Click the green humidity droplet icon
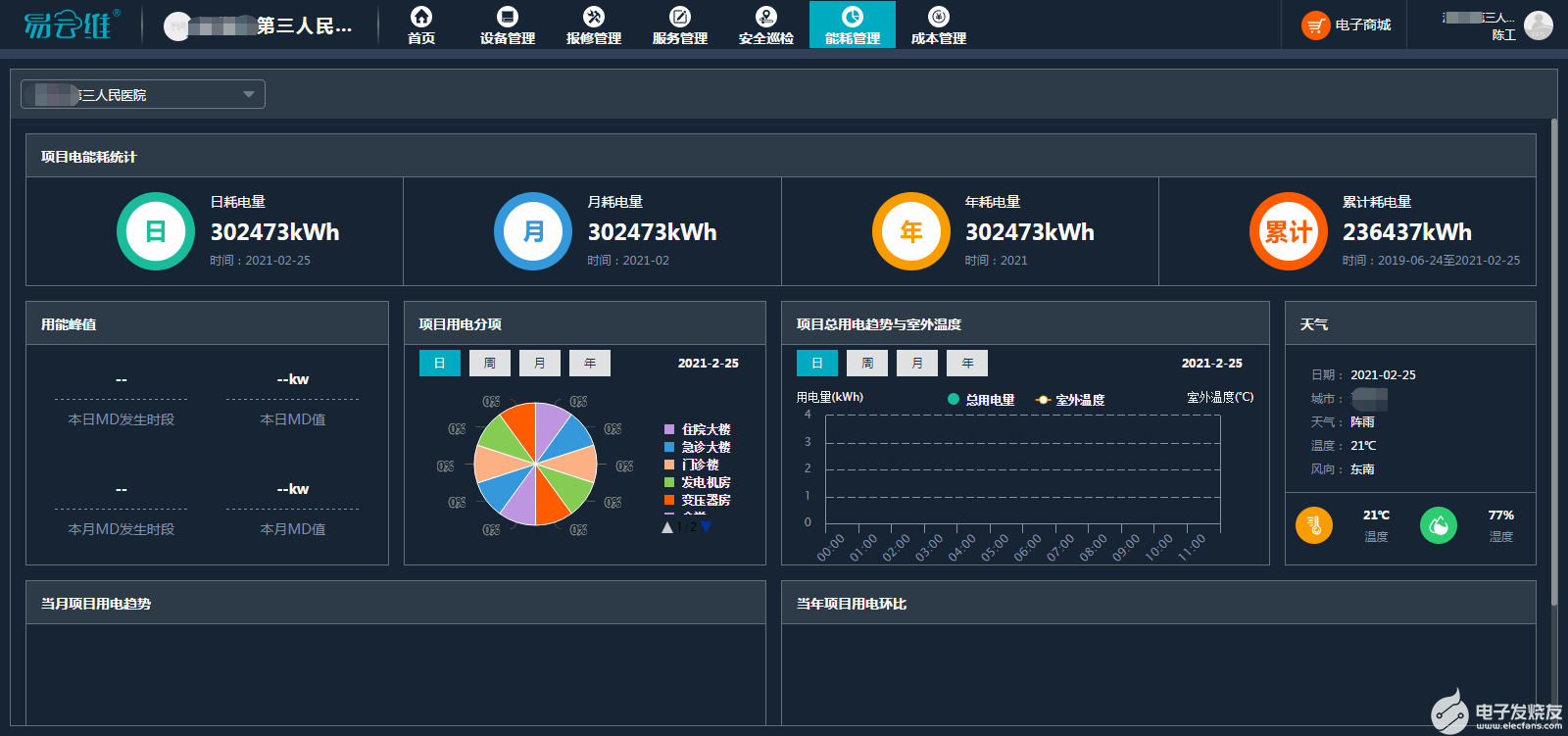This screenshot has width=1568, height=736. 1439,525
